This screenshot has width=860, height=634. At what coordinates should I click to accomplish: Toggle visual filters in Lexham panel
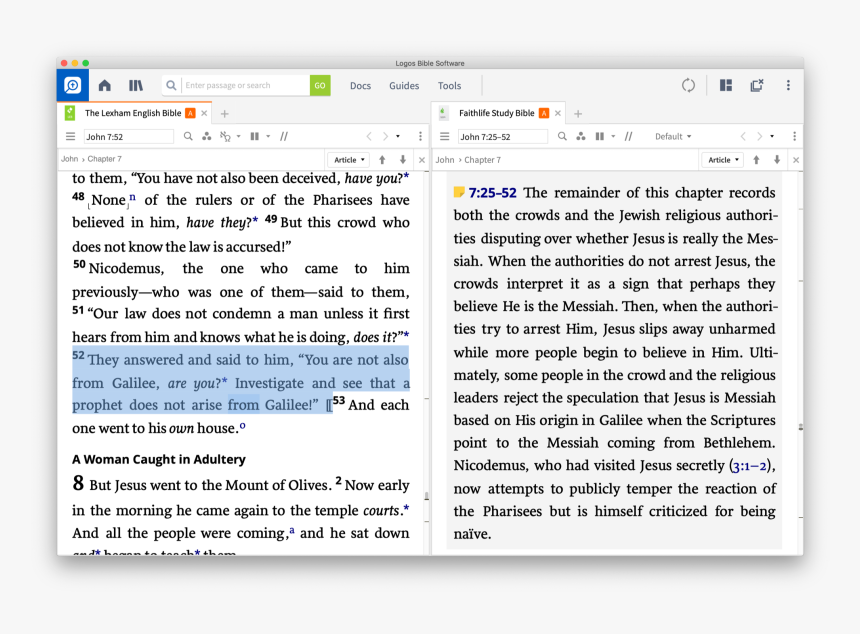pos(226,136)
